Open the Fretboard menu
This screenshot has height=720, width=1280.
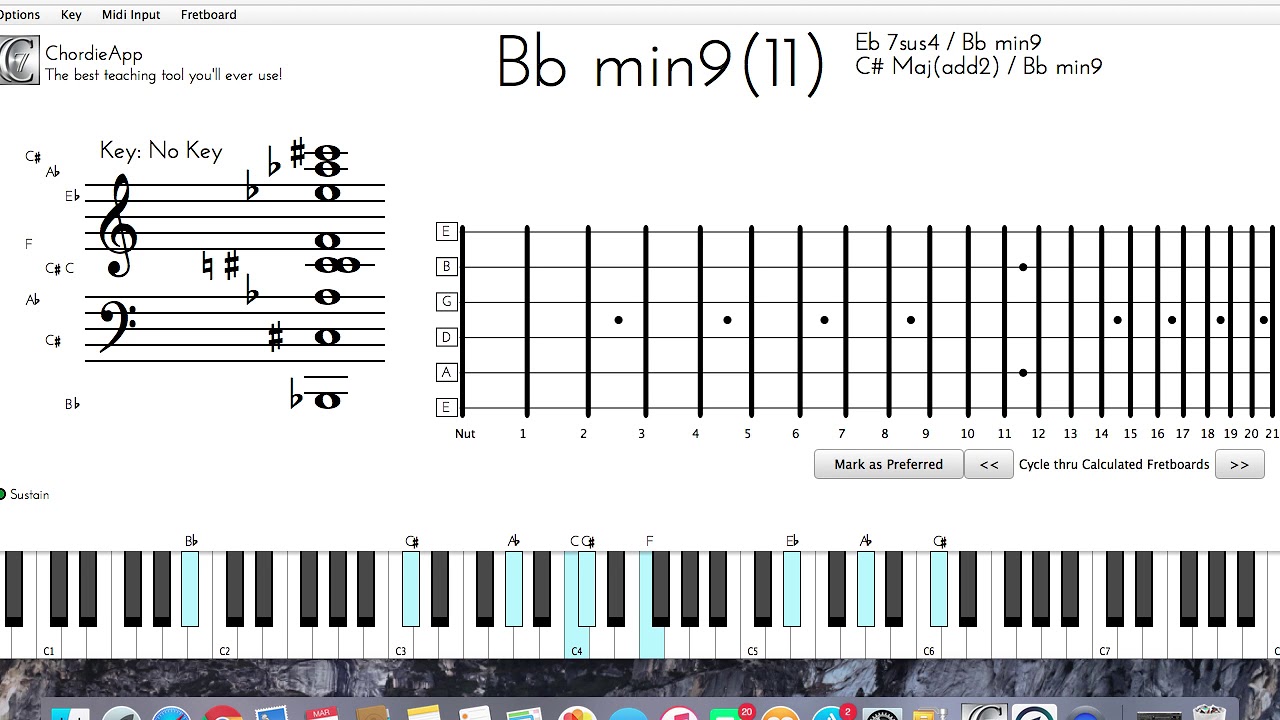click(x=209, y=14)
